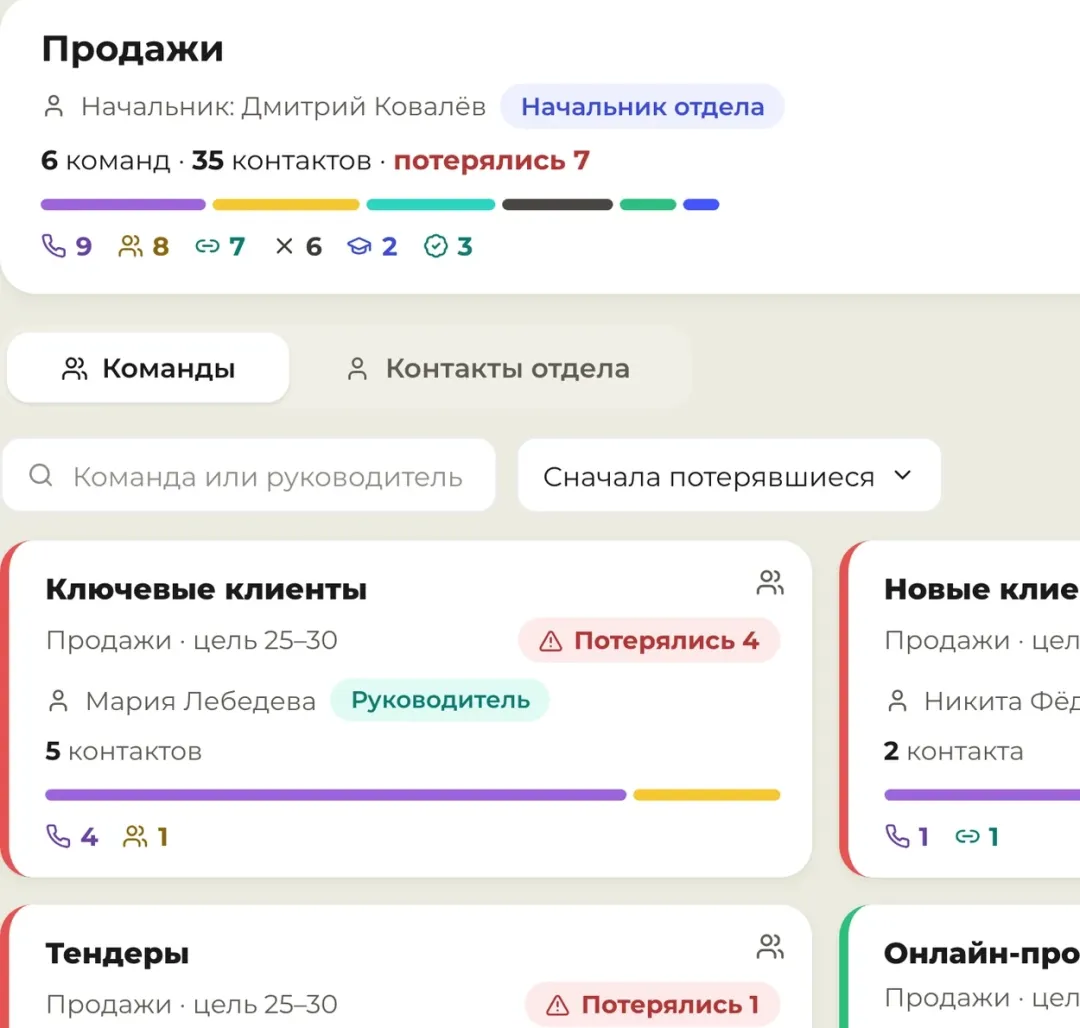The width and height of the screenshot is (1080, 1028).
Task: Focus the Команда или руководитель search field
Action: (x=249, y=475)
